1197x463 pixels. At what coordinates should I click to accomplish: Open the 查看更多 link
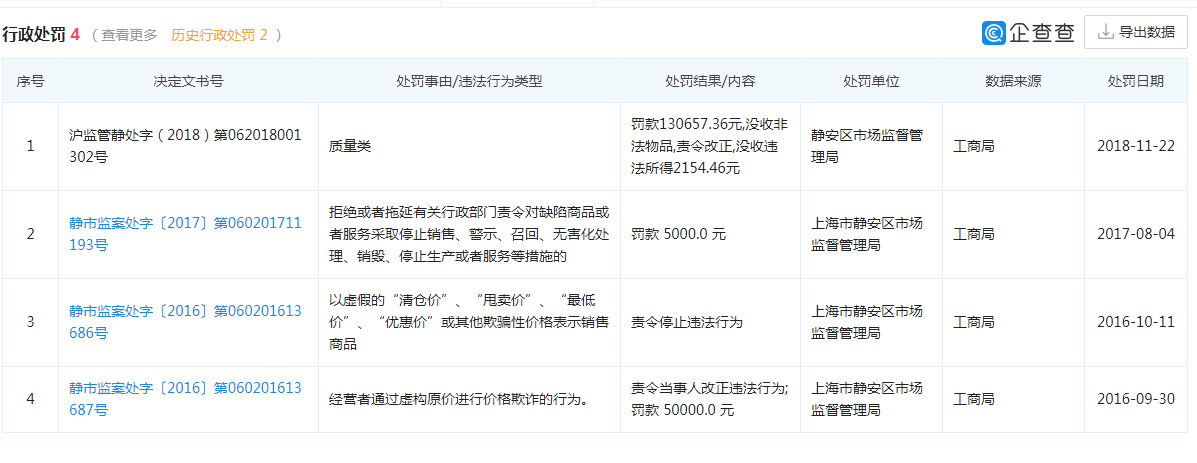coord(130,34)
